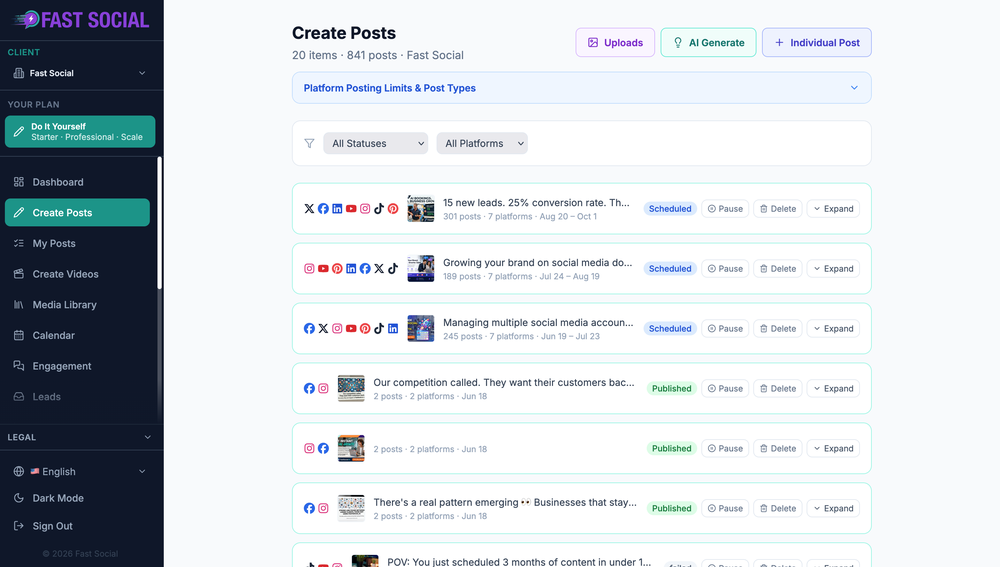Open Media Library
This screenshot has width=1000, height=567.
pyautogui.click(x=77, y=304)
